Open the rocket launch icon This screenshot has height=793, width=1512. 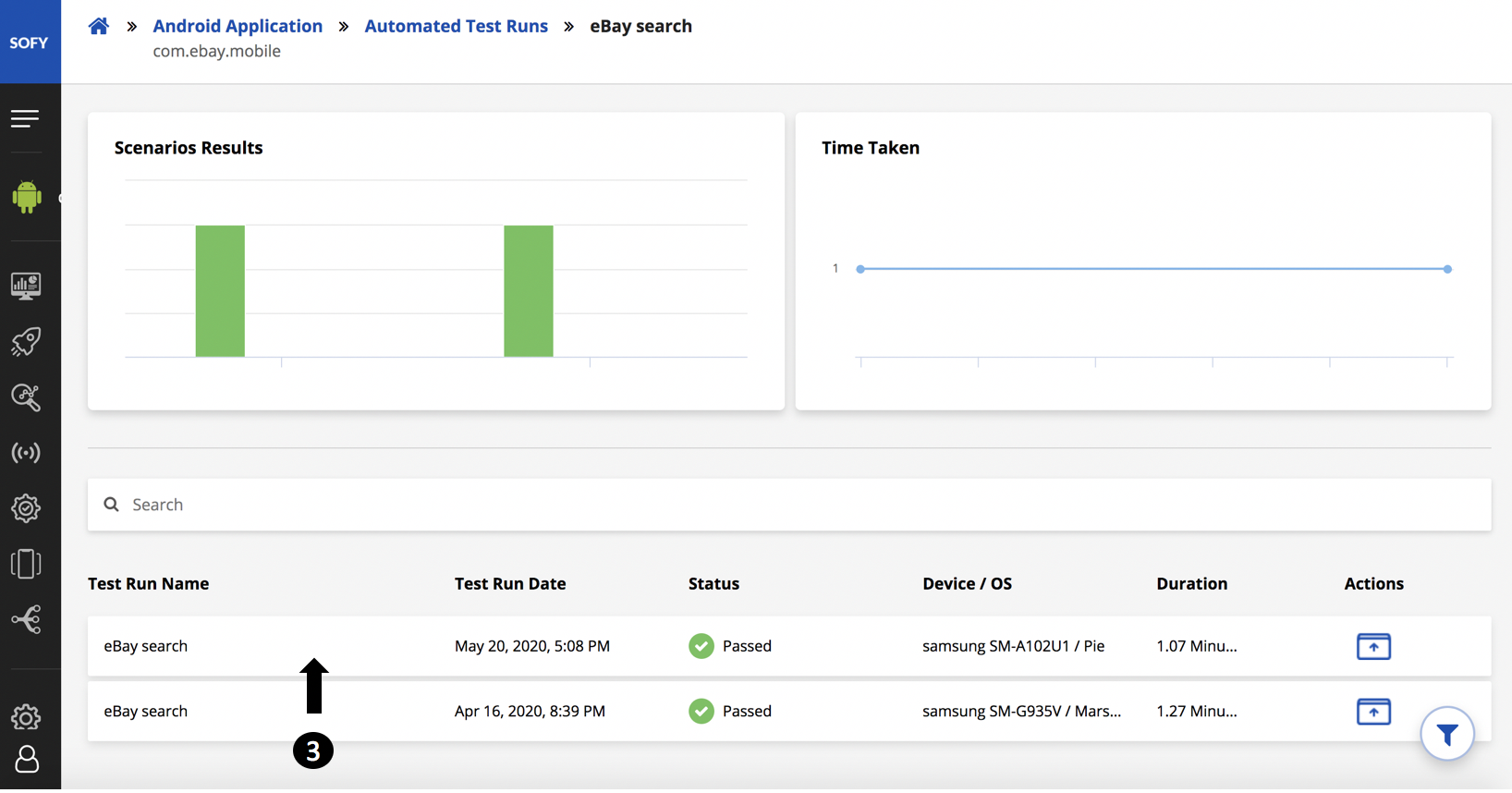(26, 342)
